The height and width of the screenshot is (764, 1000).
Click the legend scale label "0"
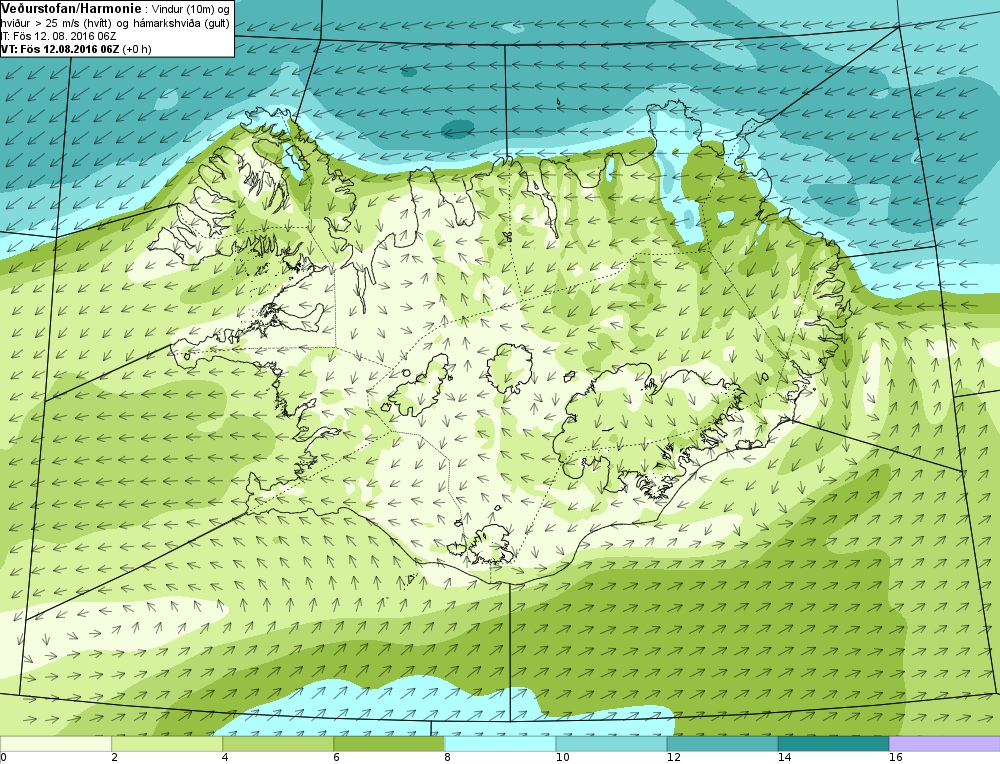[4, 758]
